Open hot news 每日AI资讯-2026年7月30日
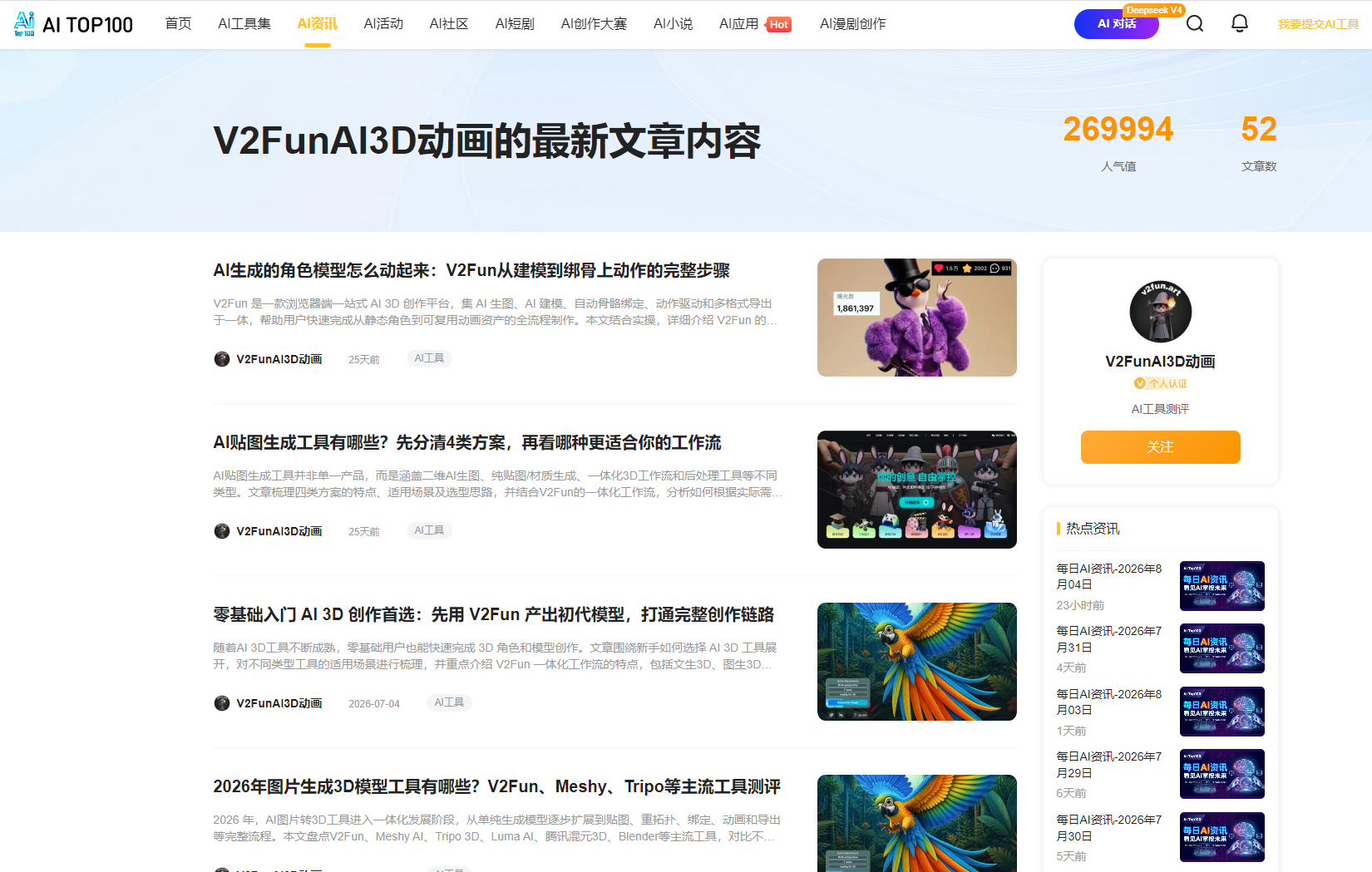The width and height of the screenshot is (1372, 872). [x=1109, y=828]
